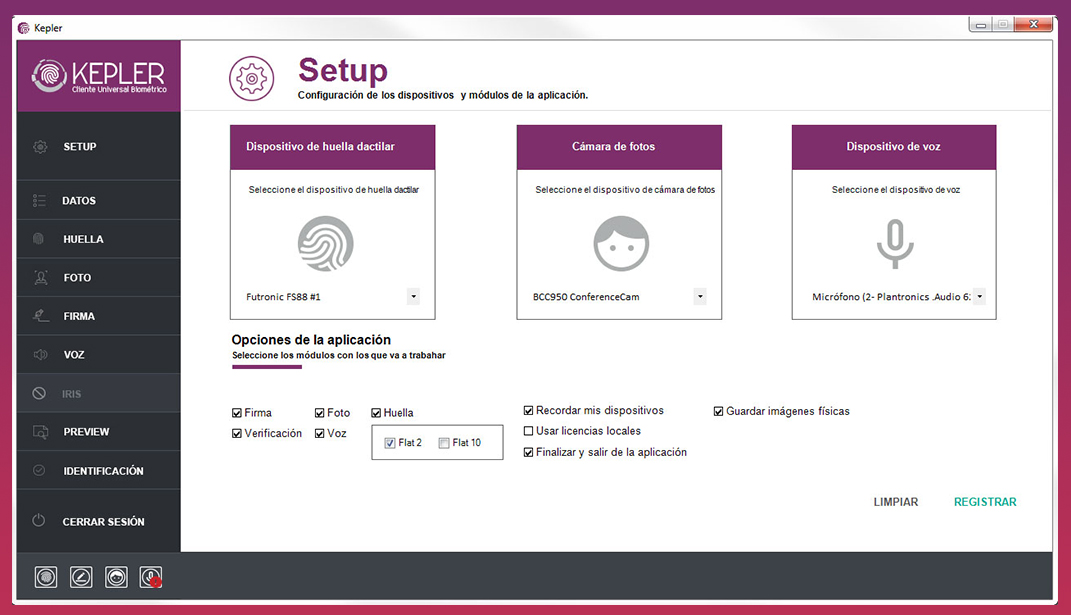
Task: Open the fingerprint device dropdown showing Futronic FS88
Action: [413, 296]
